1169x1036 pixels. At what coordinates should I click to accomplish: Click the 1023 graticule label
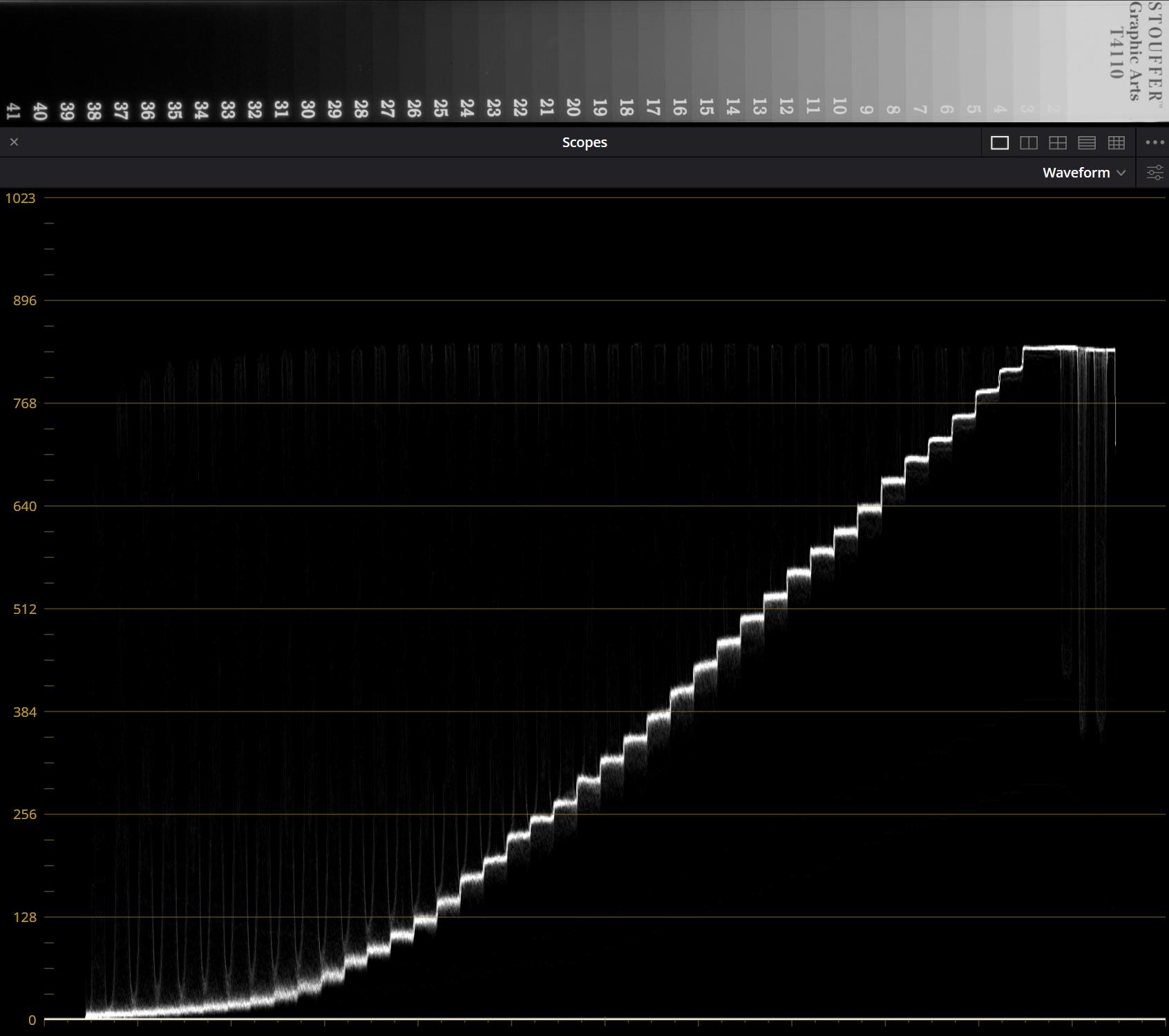pos(20,198)
